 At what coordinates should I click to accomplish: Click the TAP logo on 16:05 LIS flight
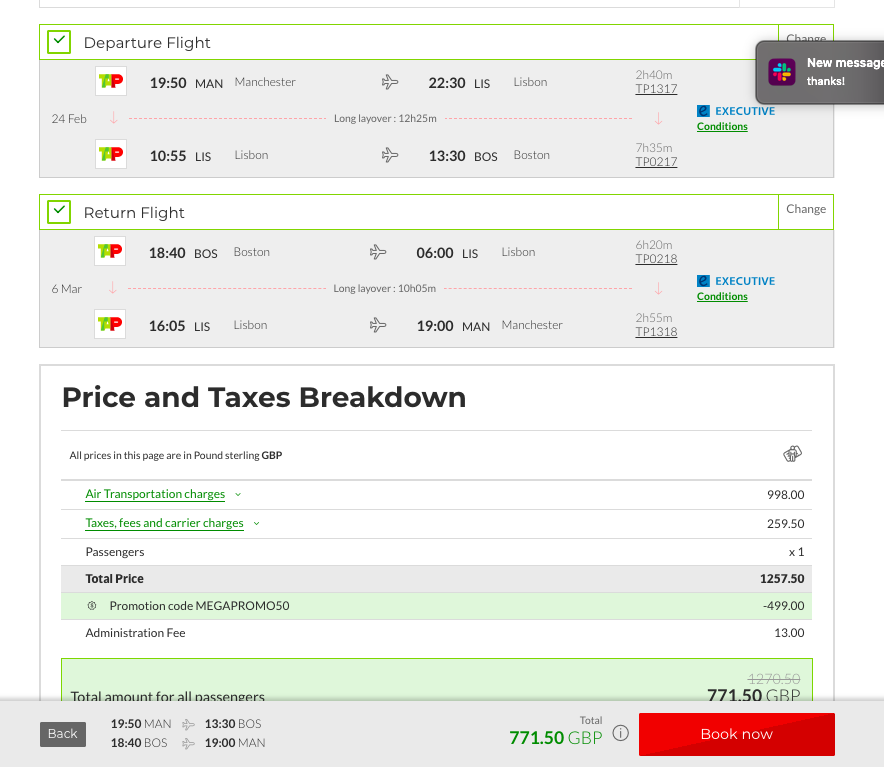pos(110,324)
